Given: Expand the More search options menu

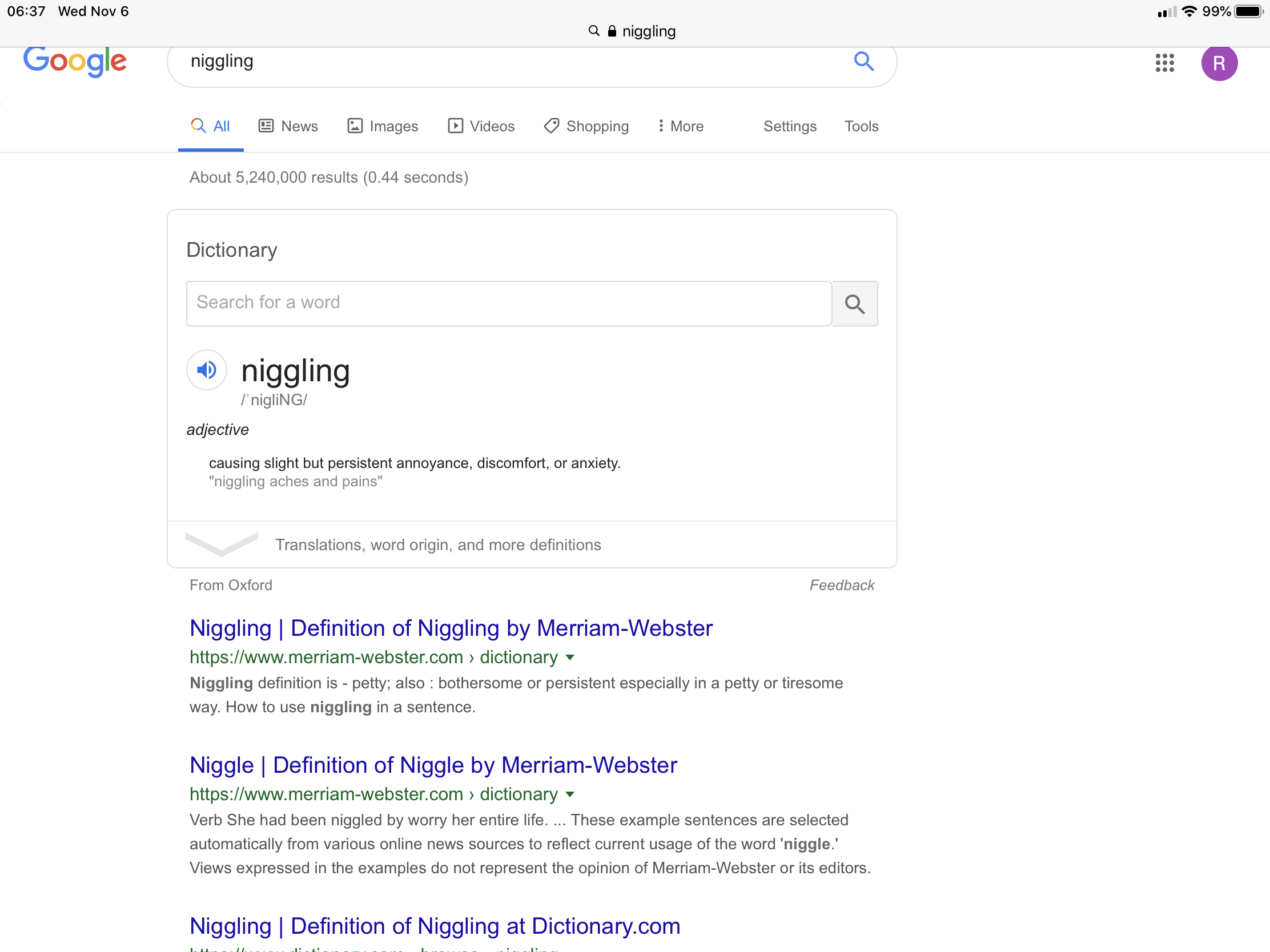Looking at the screenshot, I should click(680, 126).
